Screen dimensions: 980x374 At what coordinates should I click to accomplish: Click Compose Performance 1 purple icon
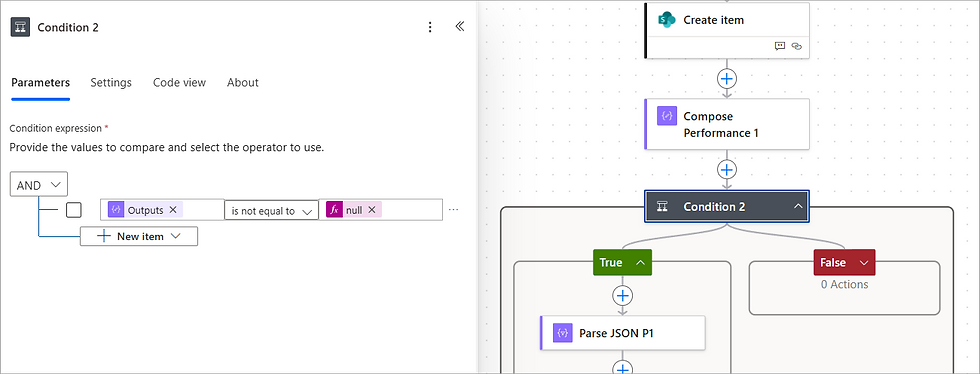[x=667, y=116]
